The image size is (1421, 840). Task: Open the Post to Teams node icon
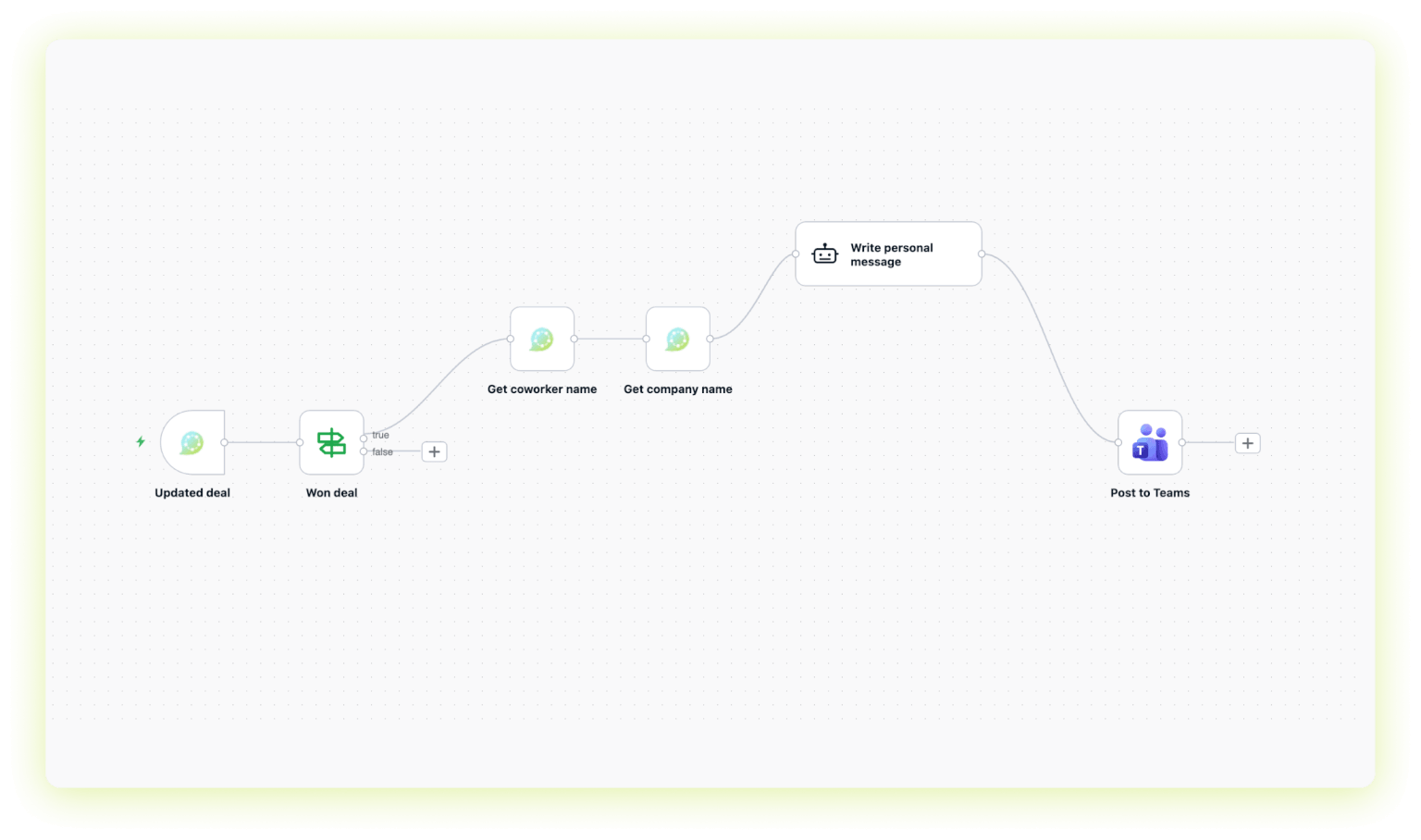point(1150,443)
